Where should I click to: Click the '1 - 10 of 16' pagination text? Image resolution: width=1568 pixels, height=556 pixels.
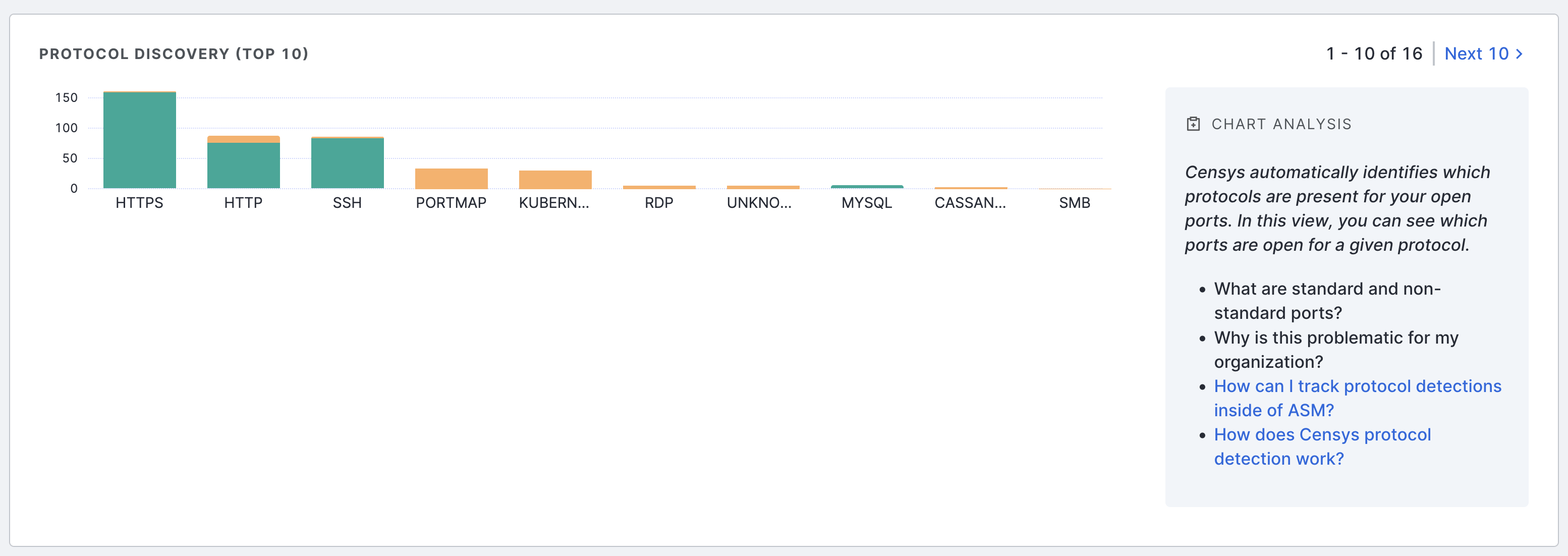pyautogui.click(x=1374, y=54)
